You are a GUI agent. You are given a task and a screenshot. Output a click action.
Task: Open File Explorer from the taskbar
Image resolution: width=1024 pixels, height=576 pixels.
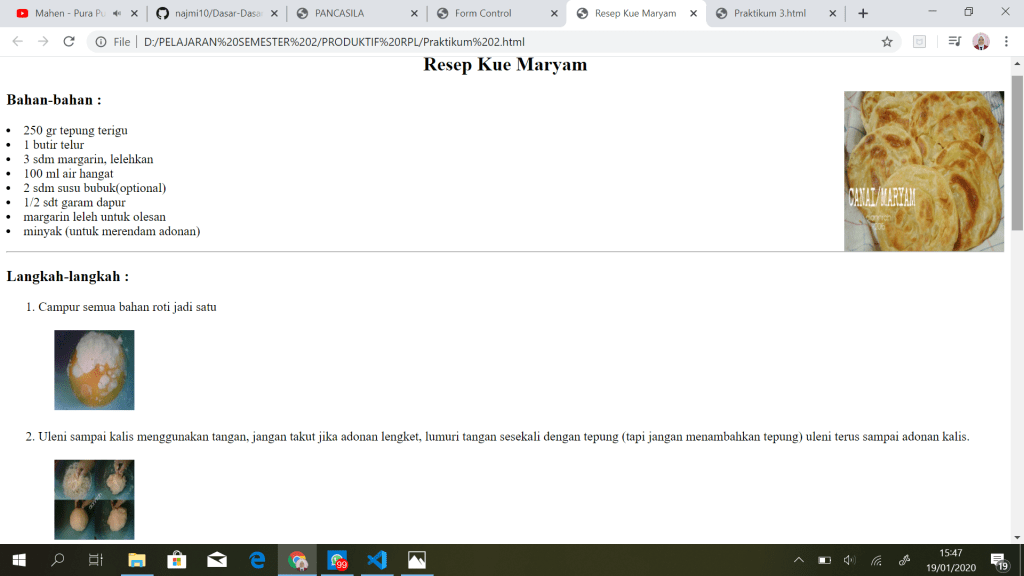137,560
